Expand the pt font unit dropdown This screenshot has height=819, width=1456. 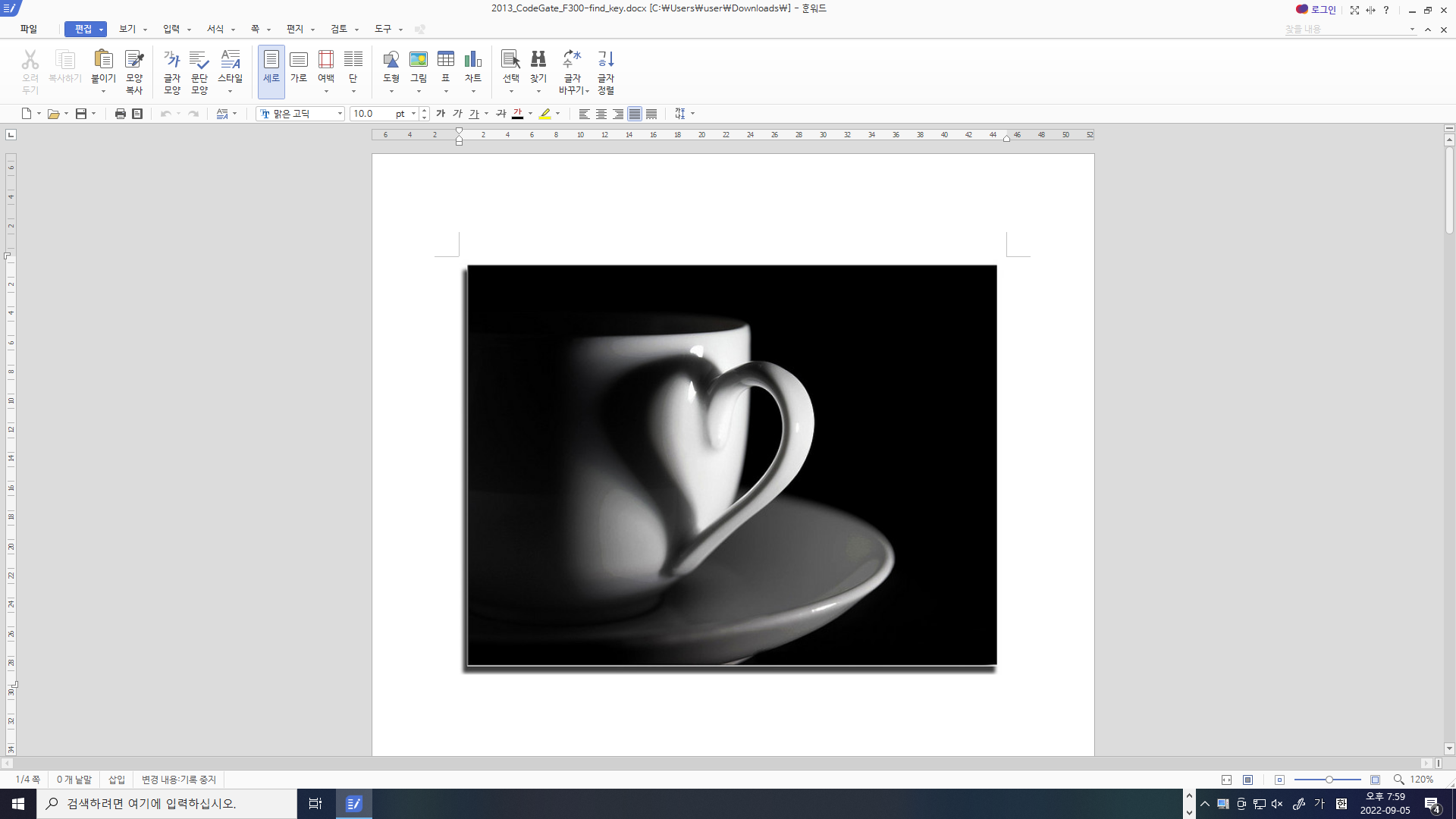pyautogui.click(x=413, y=114)
